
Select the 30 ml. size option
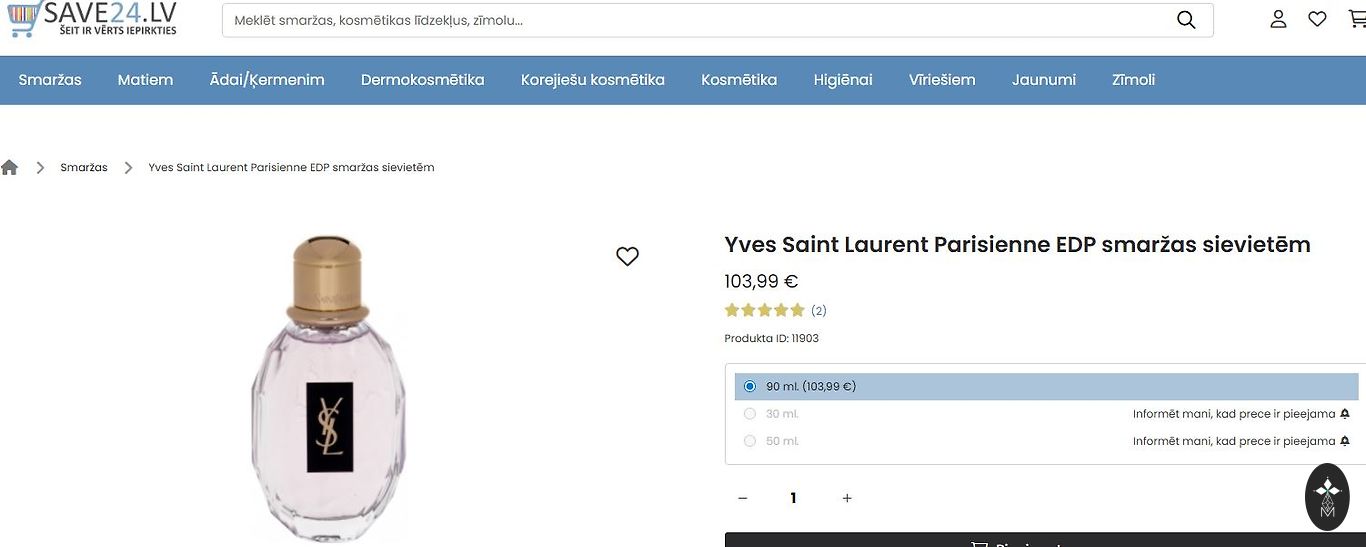point(750,414)
